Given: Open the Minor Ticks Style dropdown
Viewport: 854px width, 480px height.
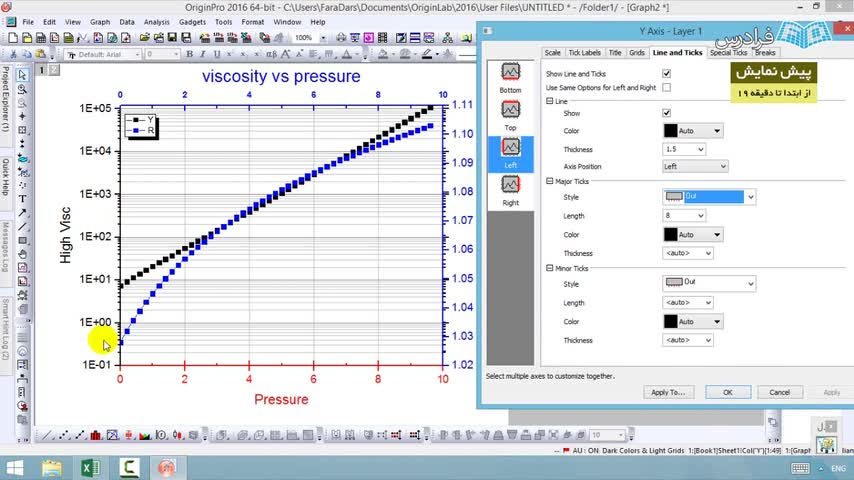Looking at the screenshot, I should (x=709, y=283).
